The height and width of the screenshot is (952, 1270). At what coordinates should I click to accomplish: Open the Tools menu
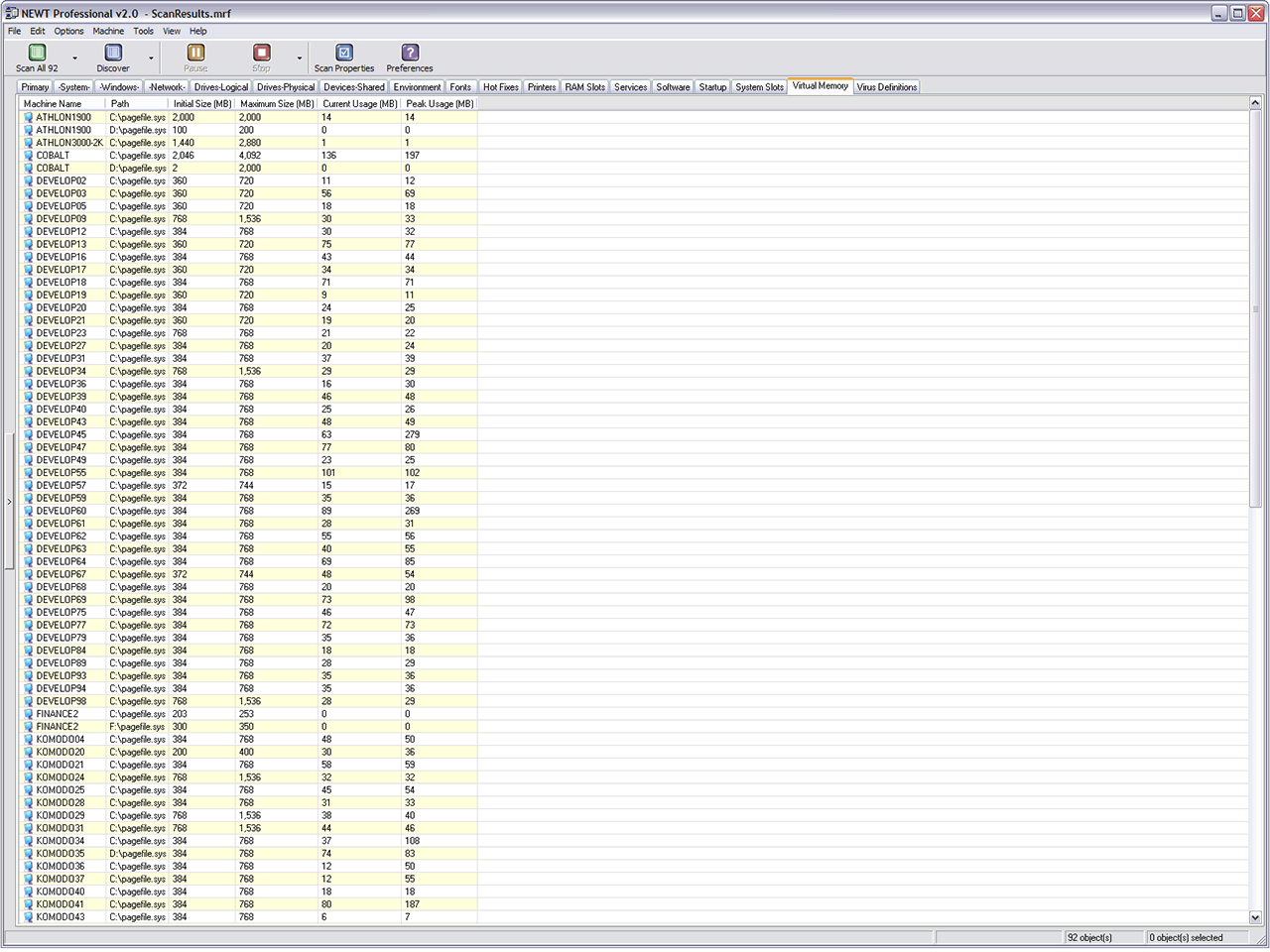(144, 31)
